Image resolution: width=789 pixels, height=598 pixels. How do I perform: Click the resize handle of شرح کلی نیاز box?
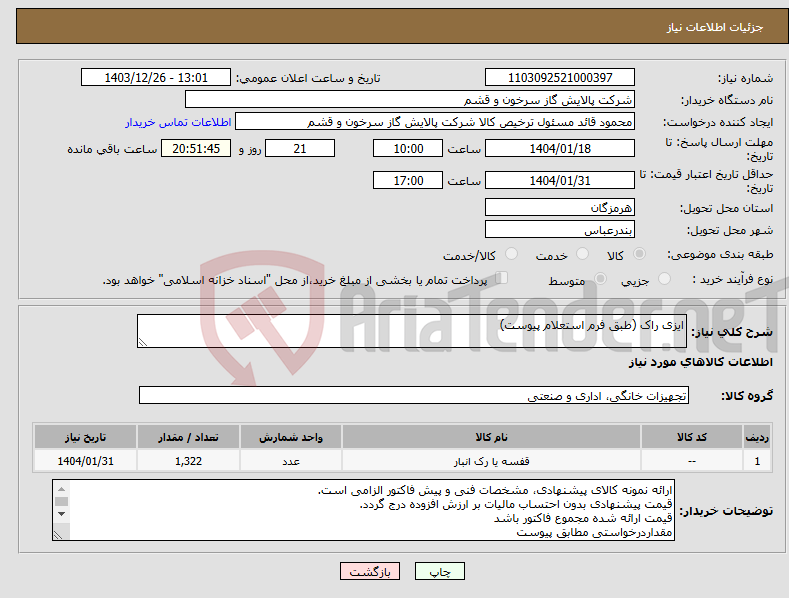(x=143, y=342)
